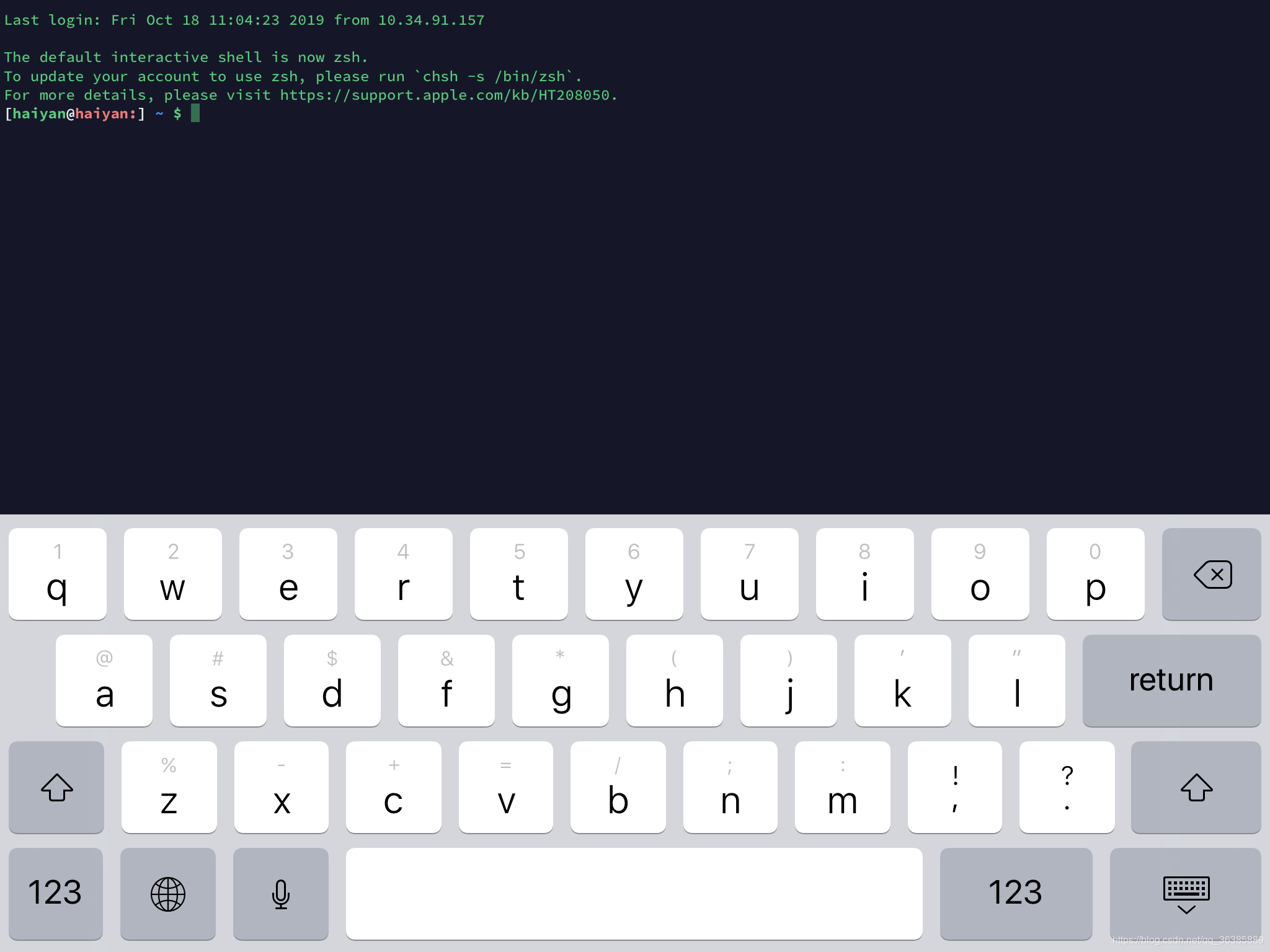1270x952 pixels.
Task: Click the terminal cursor at the prompt
Action: [195, 113]
